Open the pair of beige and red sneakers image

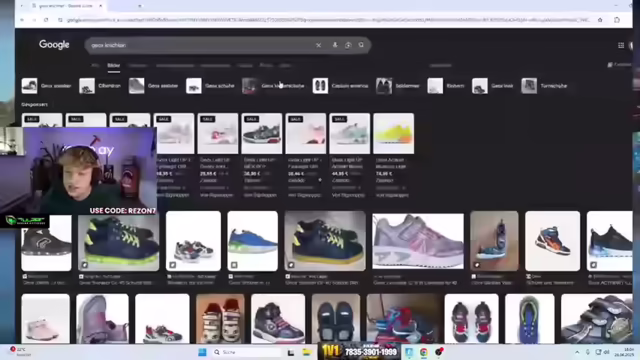coord(220,319)
